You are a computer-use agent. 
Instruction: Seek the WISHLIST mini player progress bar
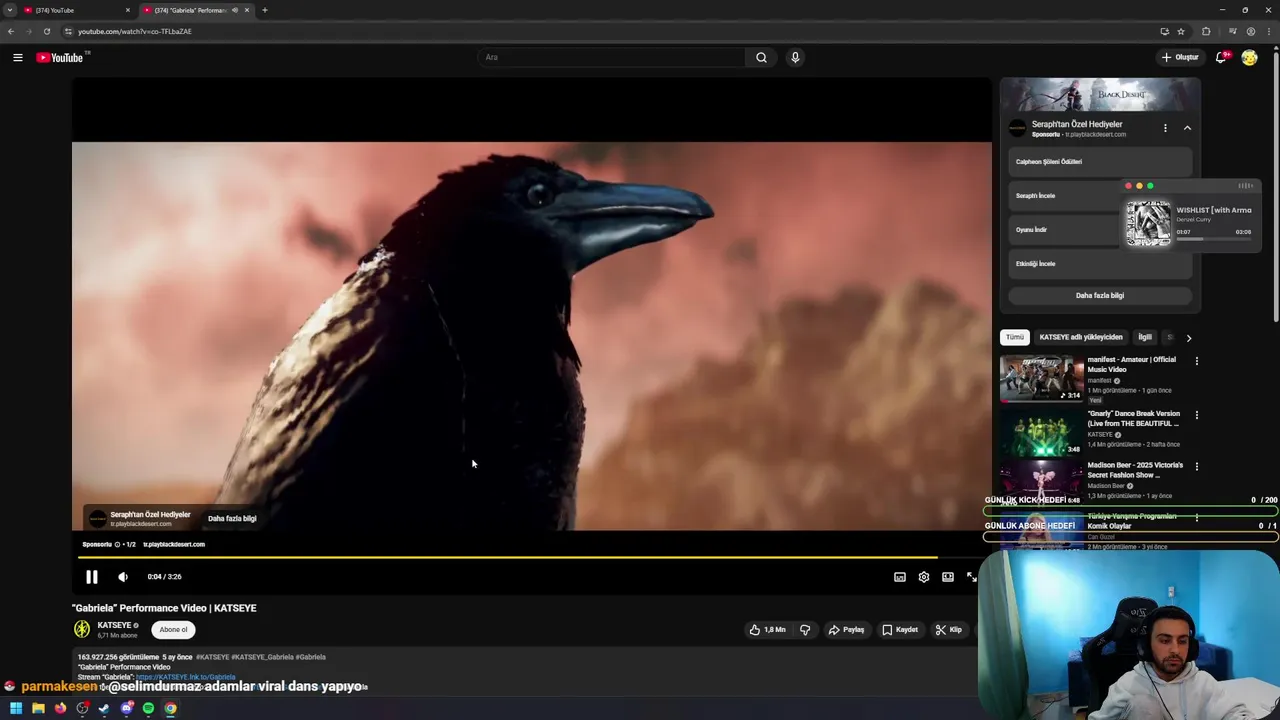[x=1213, y=239]
